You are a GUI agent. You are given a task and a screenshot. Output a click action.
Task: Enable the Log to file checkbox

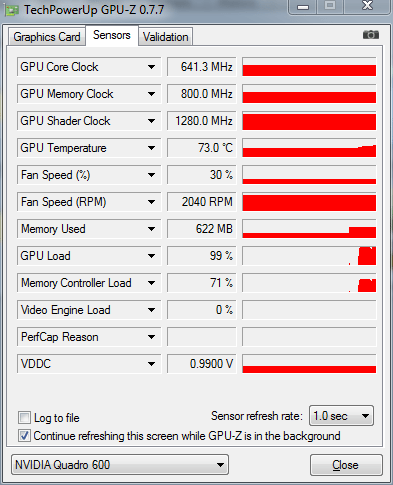(x=24, y=418)
